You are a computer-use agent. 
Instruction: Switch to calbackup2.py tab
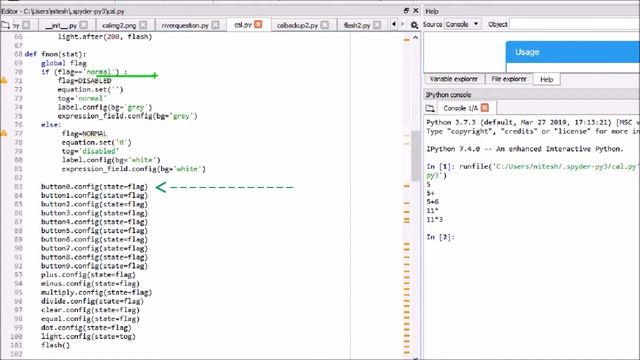click(297, 25)
